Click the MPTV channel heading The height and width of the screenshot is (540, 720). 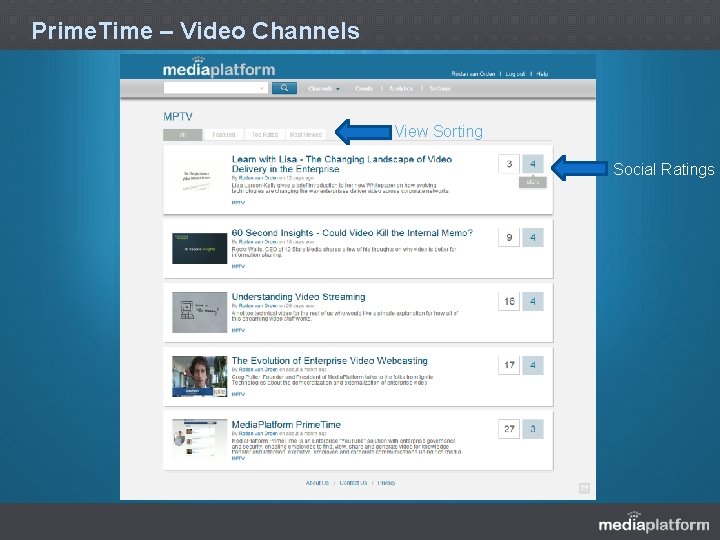(x=178, y=117)
